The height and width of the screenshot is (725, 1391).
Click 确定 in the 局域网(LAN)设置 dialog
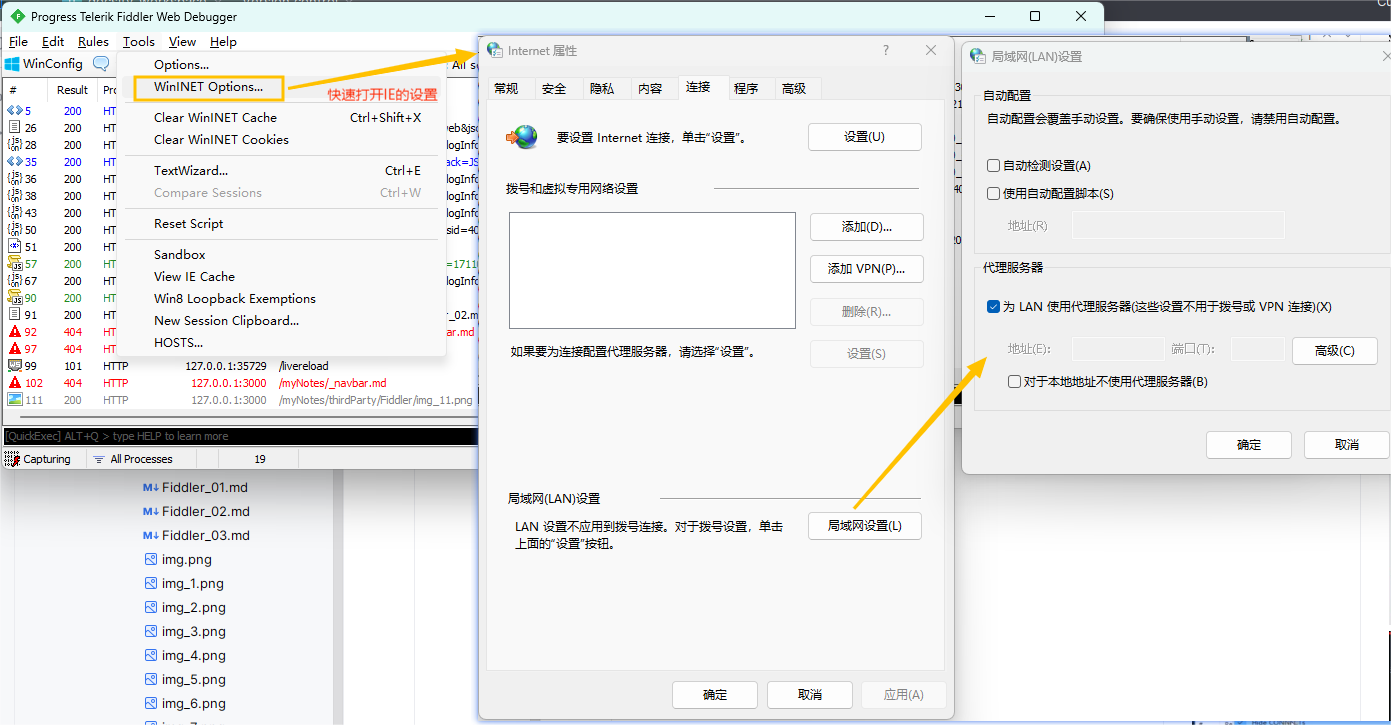tap(1248, 445)
